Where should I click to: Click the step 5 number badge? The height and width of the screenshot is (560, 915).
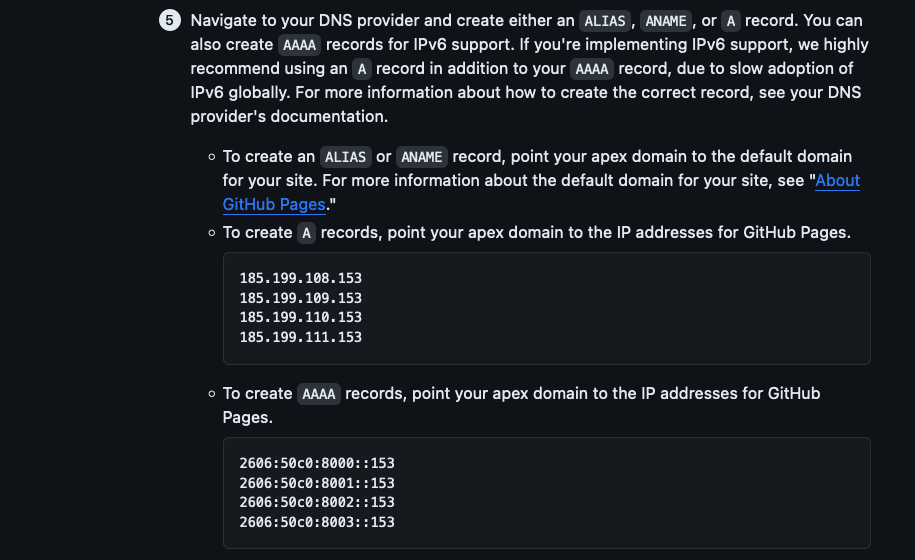coord(169,20)
